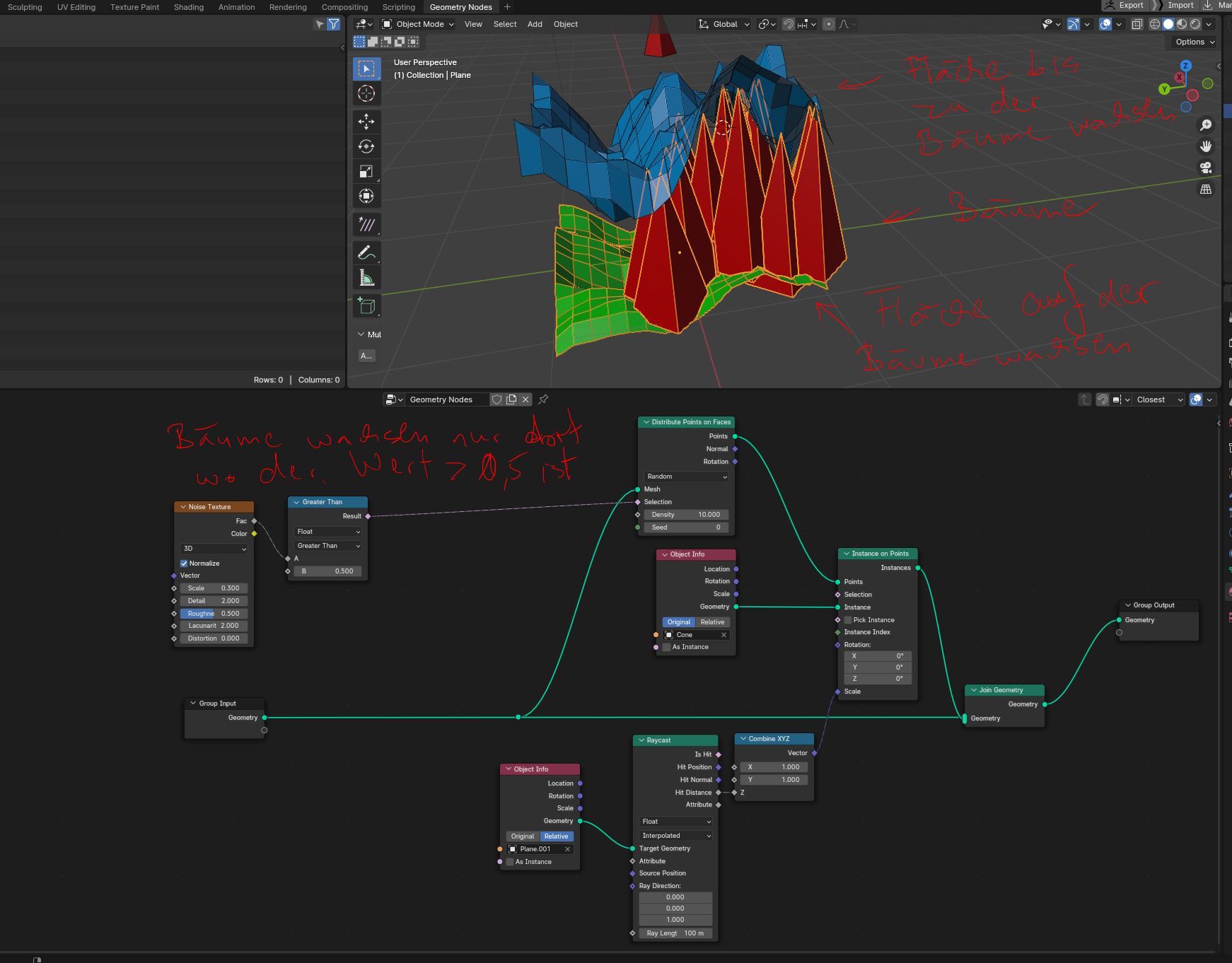The width and height of the screenshot is (1232, 963).
Task: Choose the Scale tool icon
Action: coord(366,171)
